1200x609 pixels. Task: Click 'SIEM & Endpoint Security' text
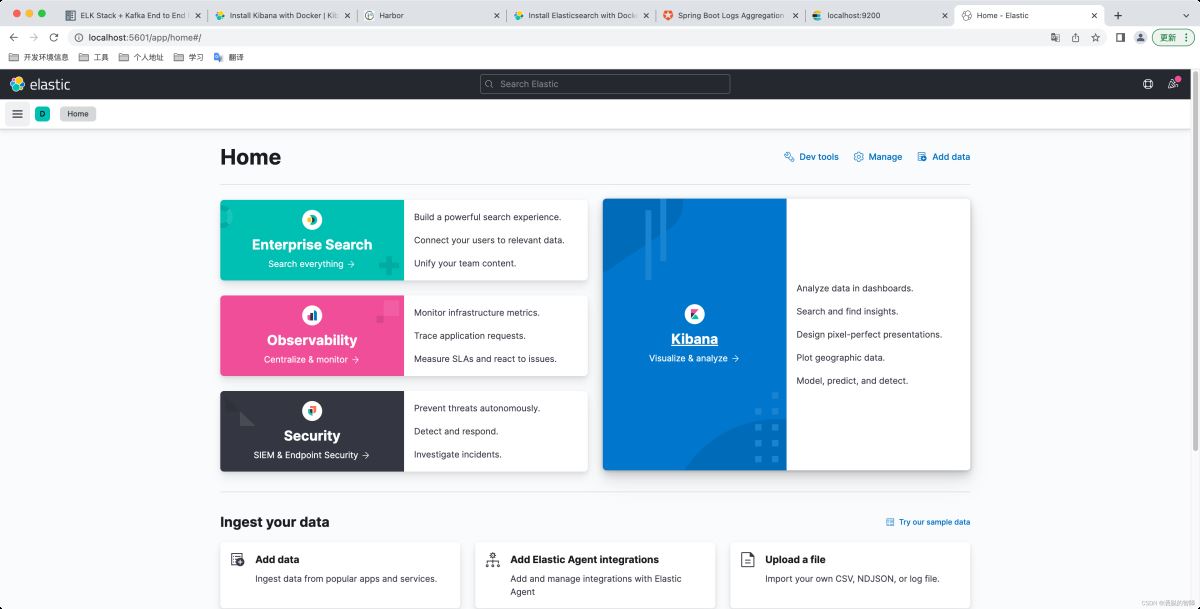coord(312,455)
